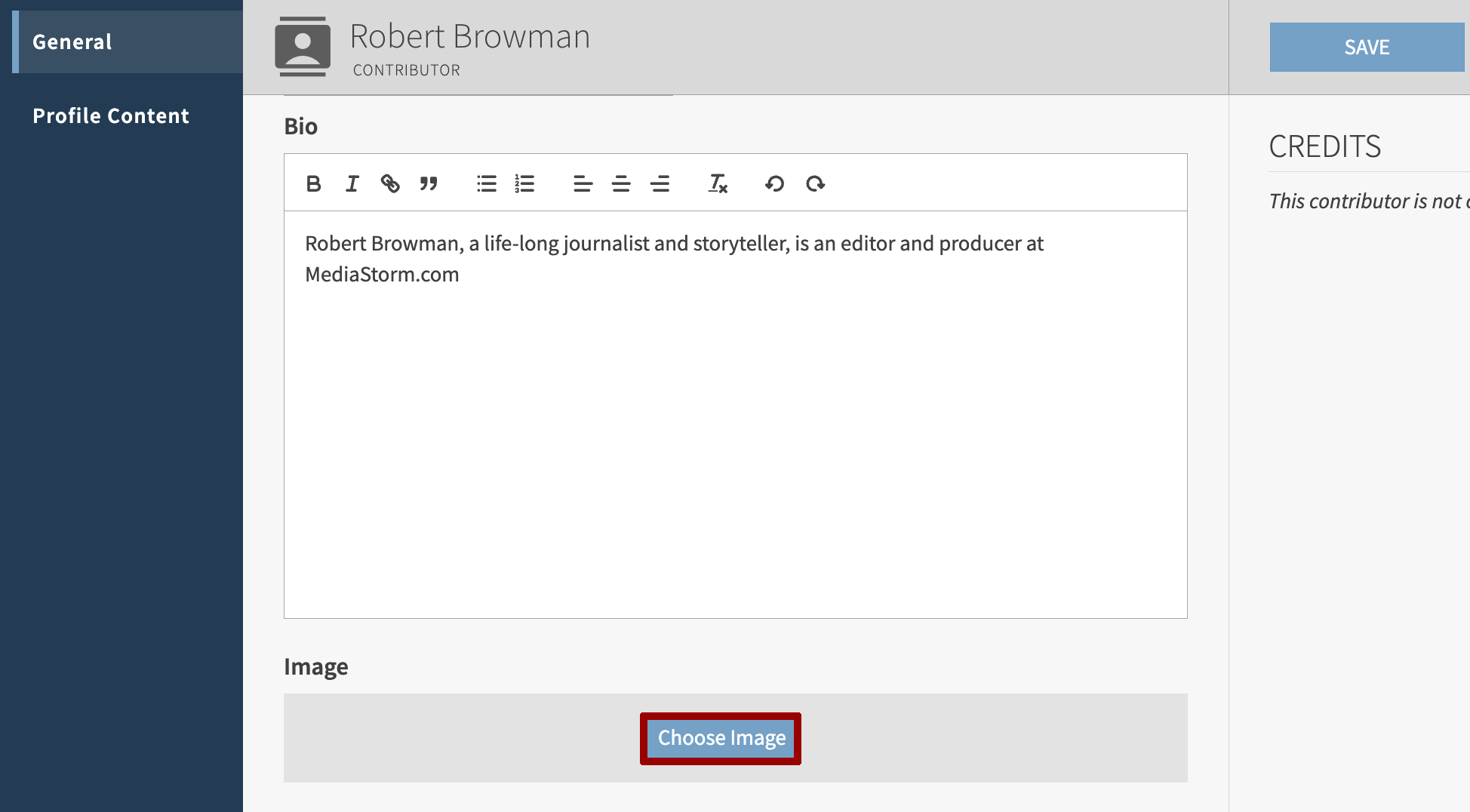Click the Choose Image button
This screenshot has height=812, width=1470.
[721, 738]
